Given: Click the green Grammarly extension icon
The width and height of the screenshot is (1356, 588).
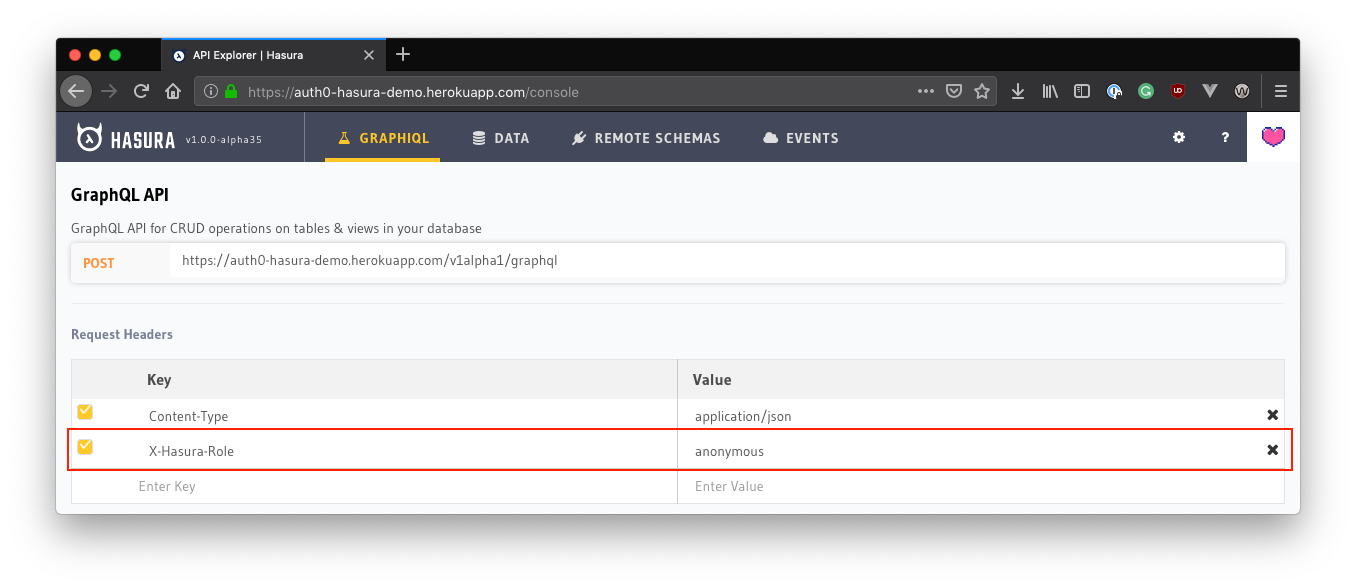Looking at the screenshot, I should pos(1146,91).
